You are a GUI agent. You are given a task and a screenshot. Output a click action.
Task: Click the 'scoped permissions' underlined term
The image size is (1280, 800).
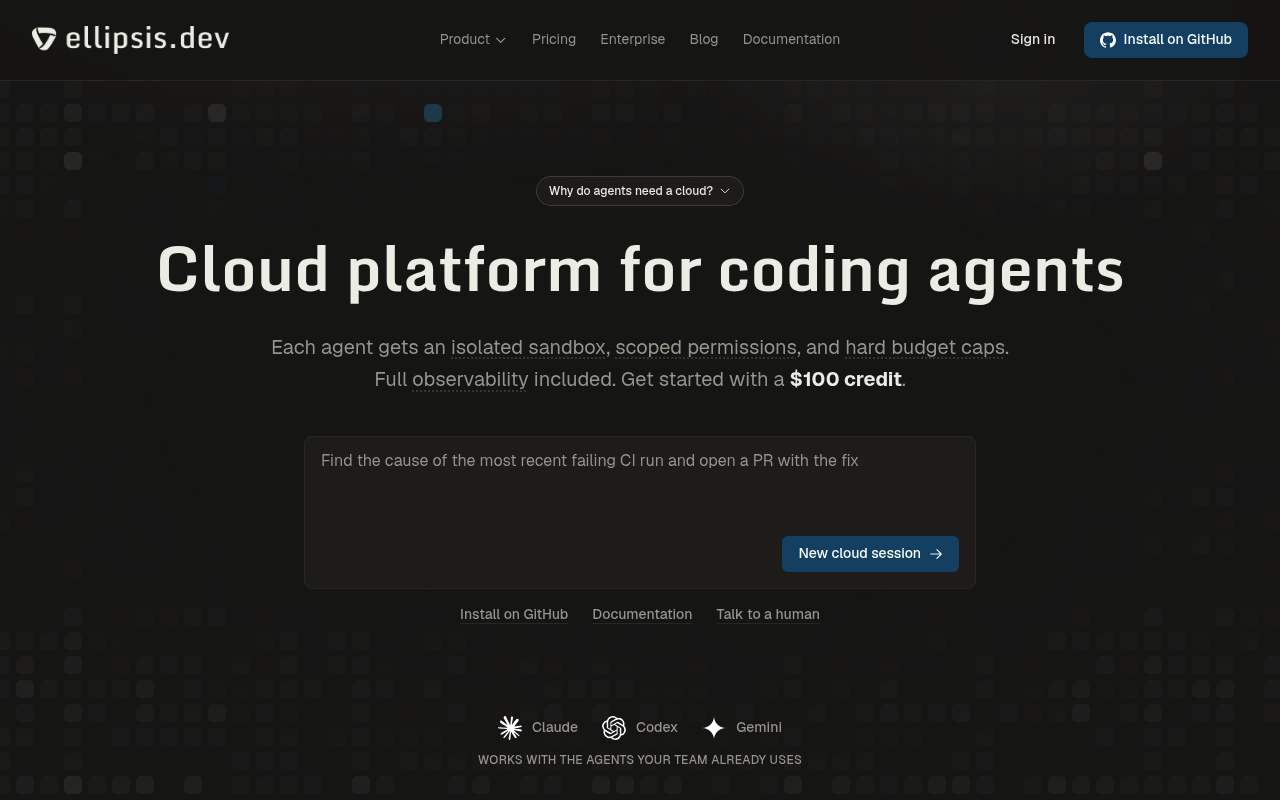(706, 348)
